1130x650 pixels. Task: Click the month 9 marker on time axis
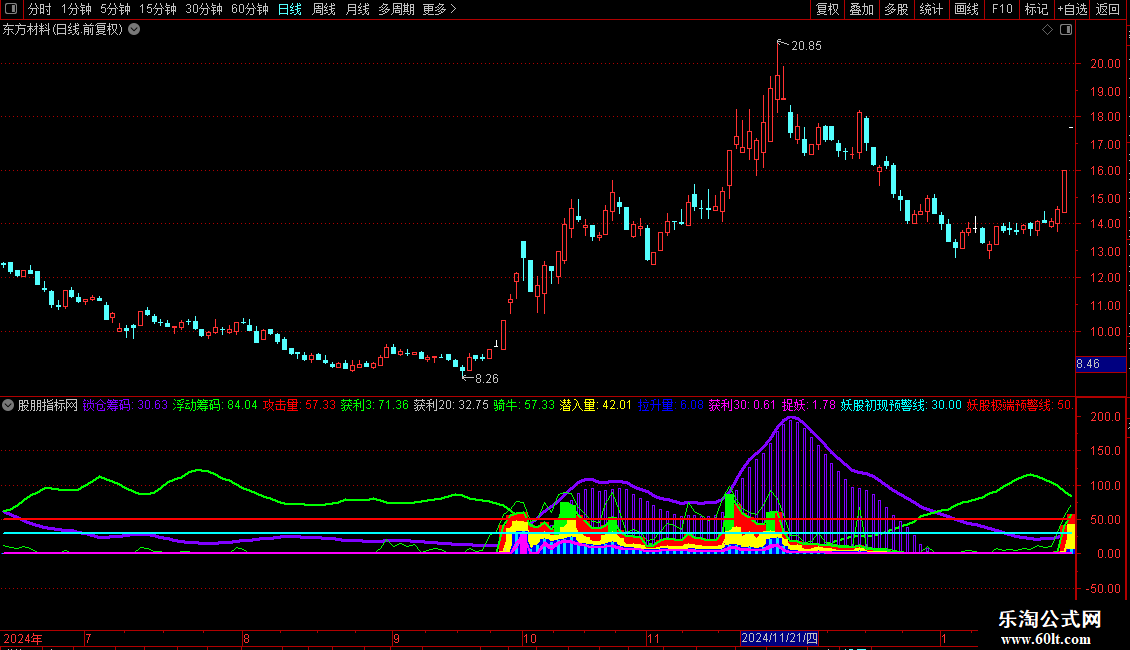[396, 638]
